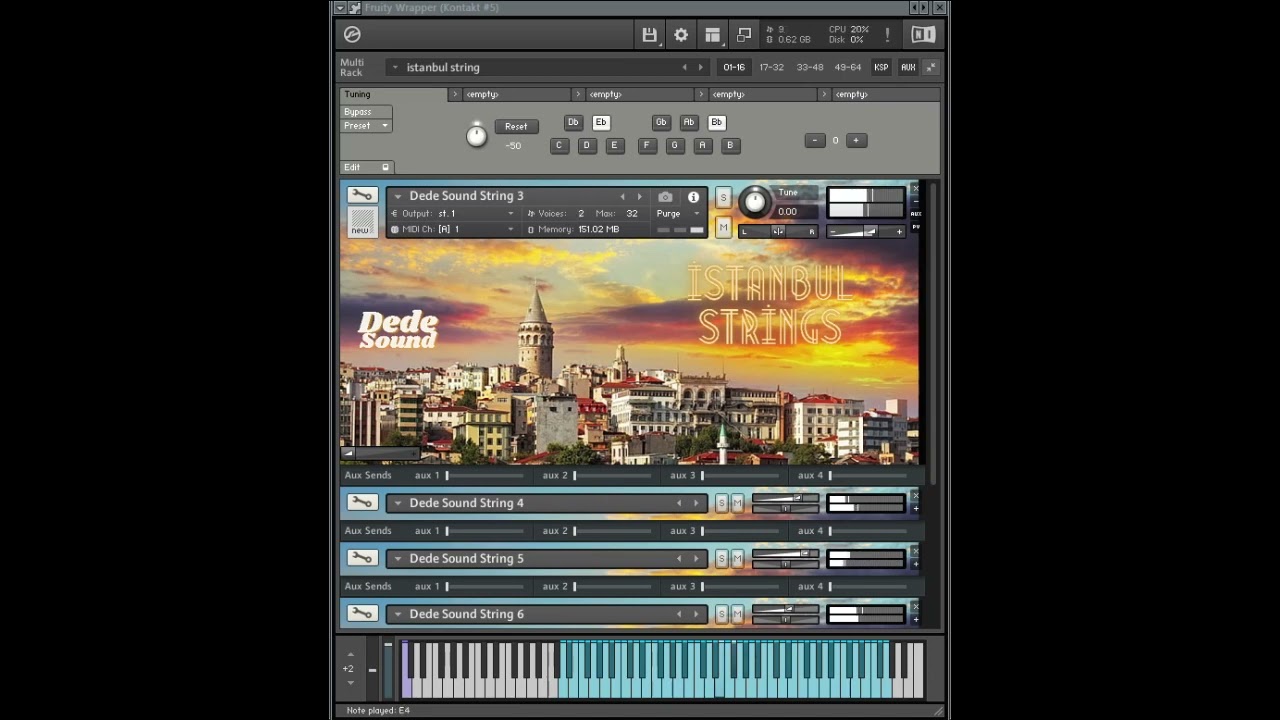The height and width of the screenshot is (720, 1280).
Task: Toggle the AUX sends button
Action: pyautogui.click(x=908, y=67)
